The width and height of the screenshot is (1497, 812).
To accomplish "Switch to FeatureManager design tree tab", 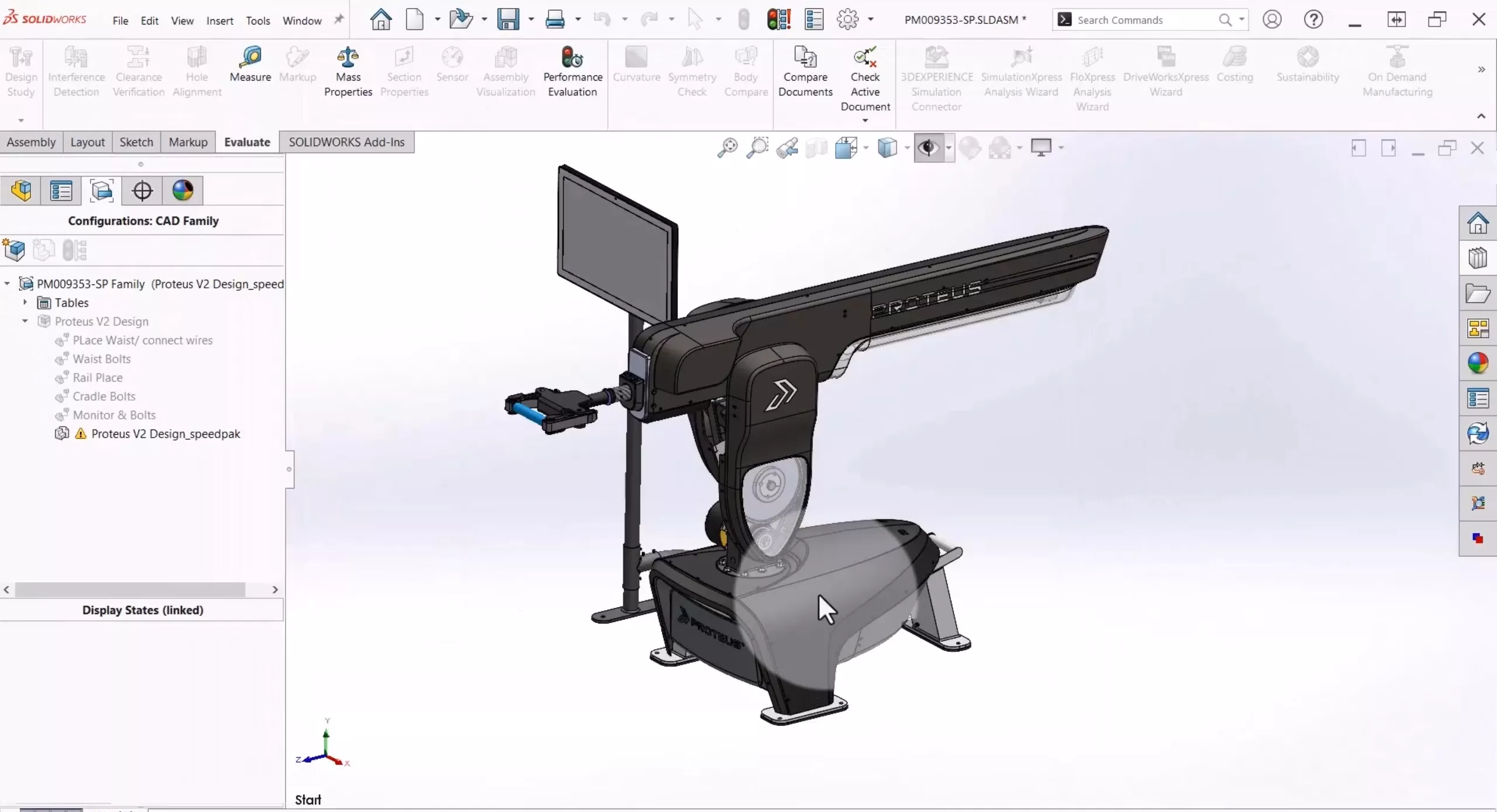I will coord(20,191).
